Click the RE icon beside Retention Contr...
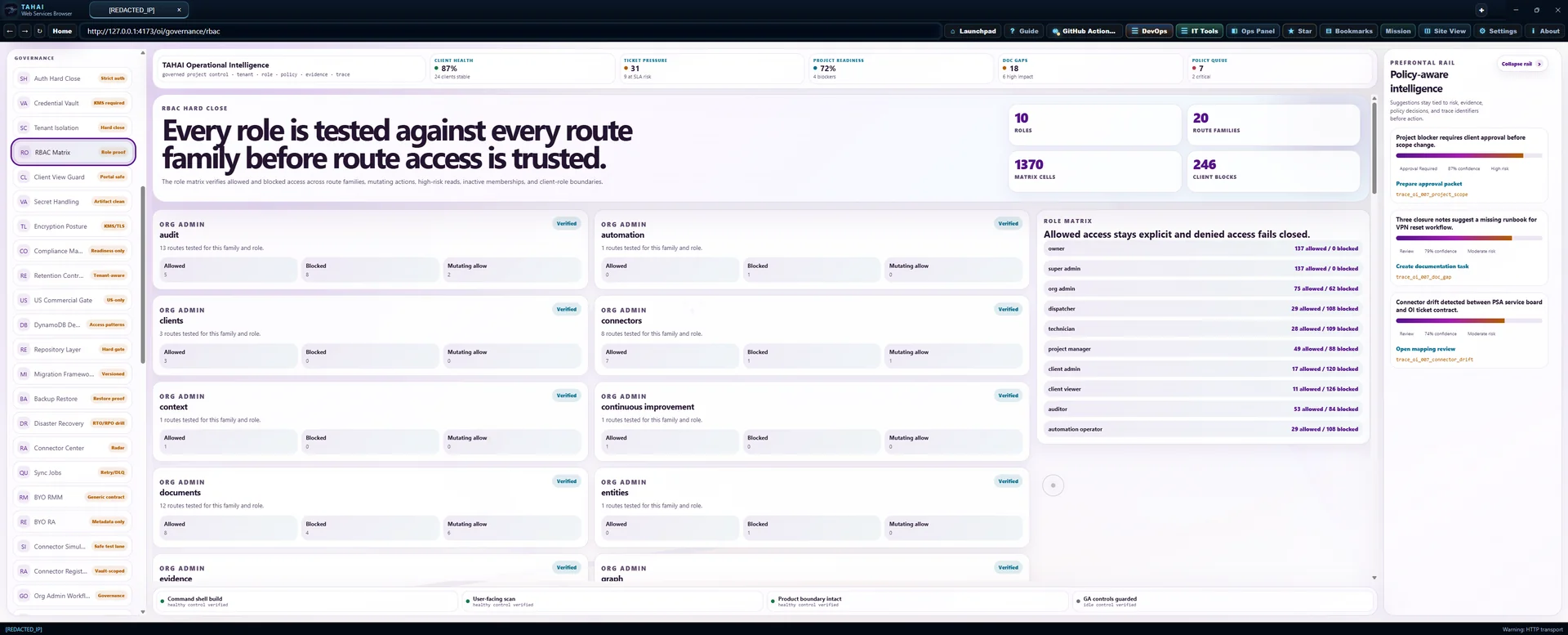 pyautogui.click(x=24, y=275)
